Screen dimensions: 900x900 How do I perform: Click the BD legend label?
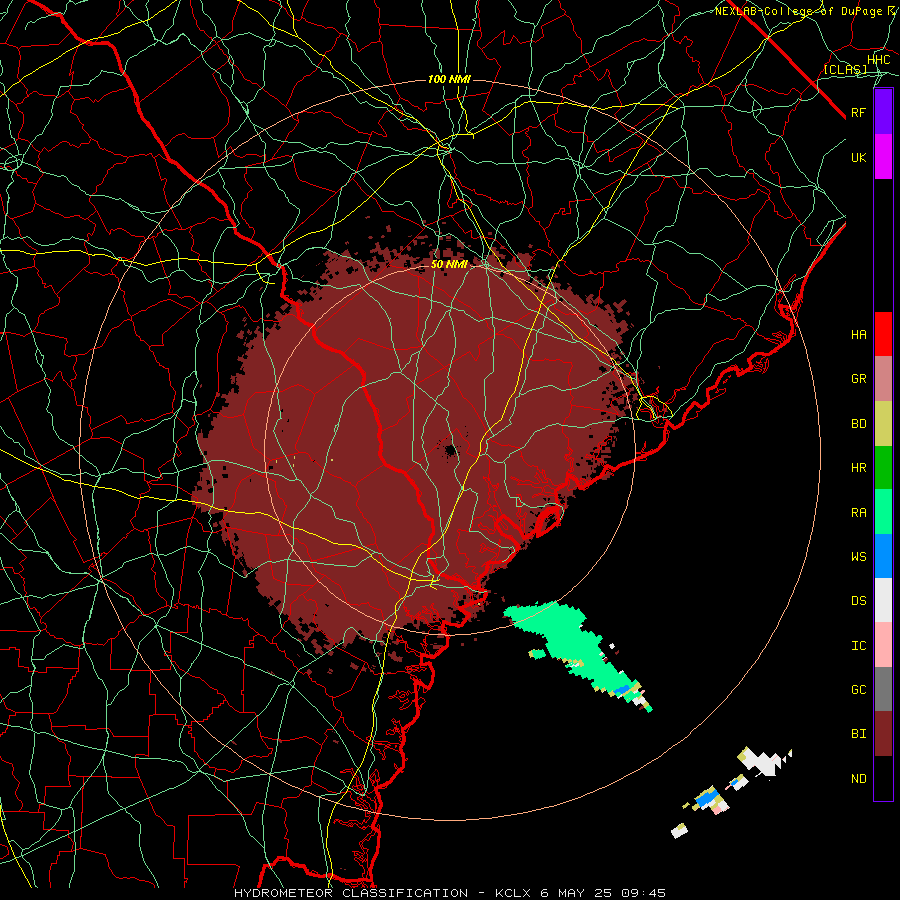coord(859,424)
